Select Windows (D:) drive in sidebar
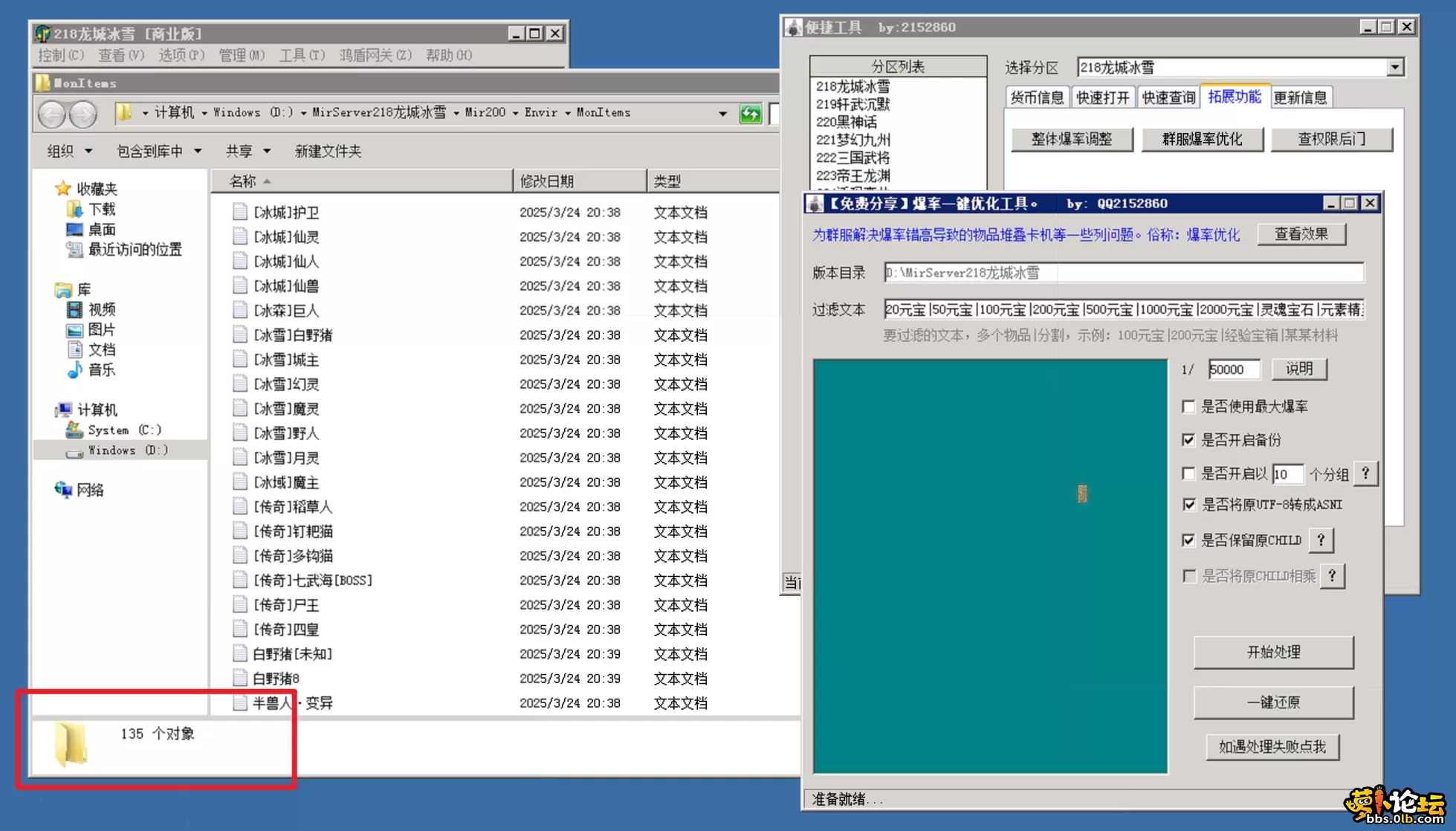This screenshot has height=831, width=1456. (127, 450)
